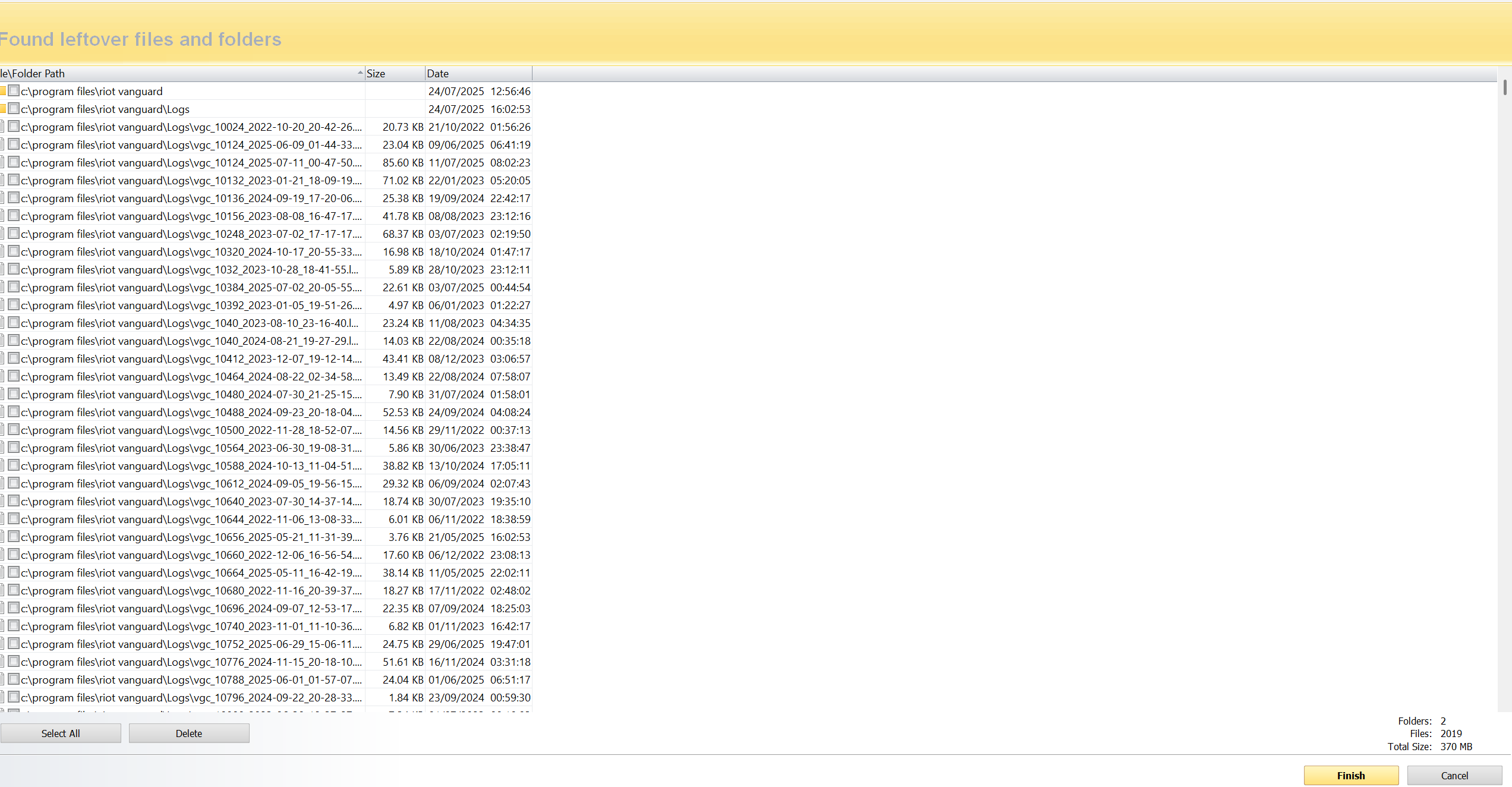The height and width of the screenshot is (787, 1512).
Task: Sort list by Date column header
Action: point(478,74)
